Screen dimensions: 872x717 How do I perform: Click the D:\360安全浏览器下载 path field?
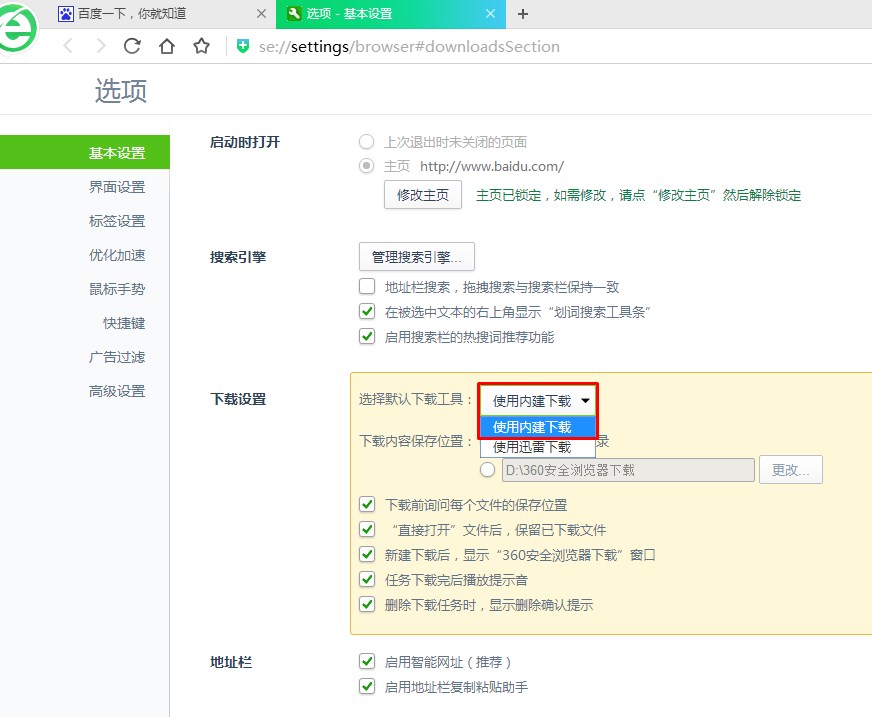628,470
